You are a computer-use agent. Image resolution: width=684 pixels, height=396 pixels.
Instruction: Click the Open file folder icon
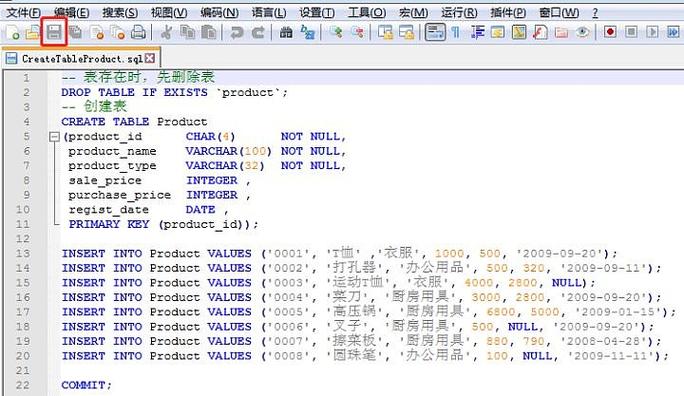pyautogui.click(x=33, y=32)
